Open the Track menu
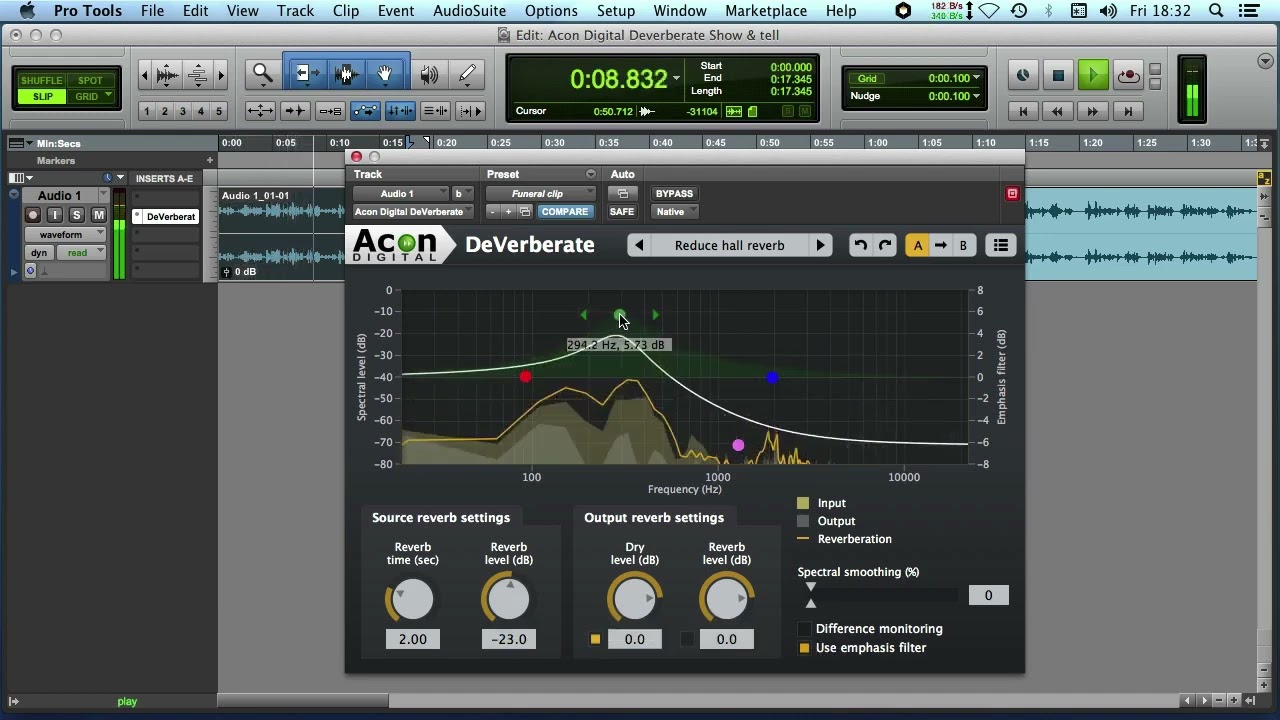Image resolution: width=1280 pixels, height=720 pixels. pos(295,11)
